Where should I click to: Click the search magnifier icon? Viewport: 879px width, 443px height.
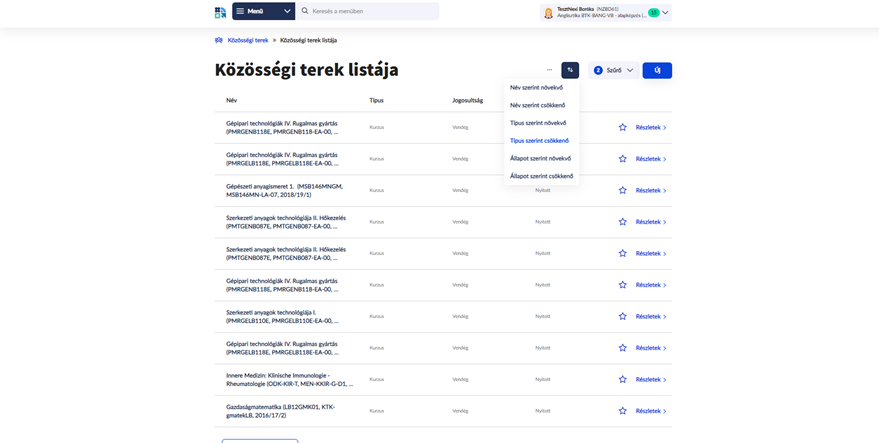pyautogui.click(x=305, y=12)
